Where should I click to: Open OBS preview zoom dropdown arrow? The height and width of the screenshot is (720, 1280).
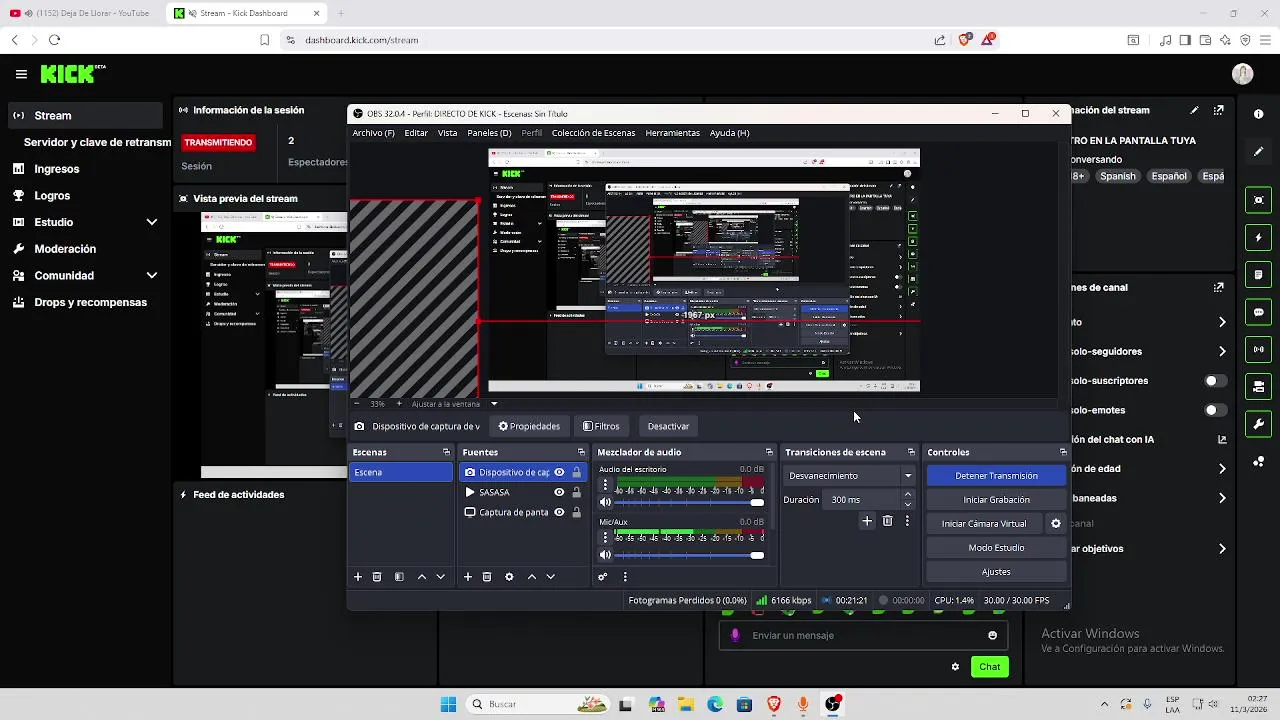494,404
